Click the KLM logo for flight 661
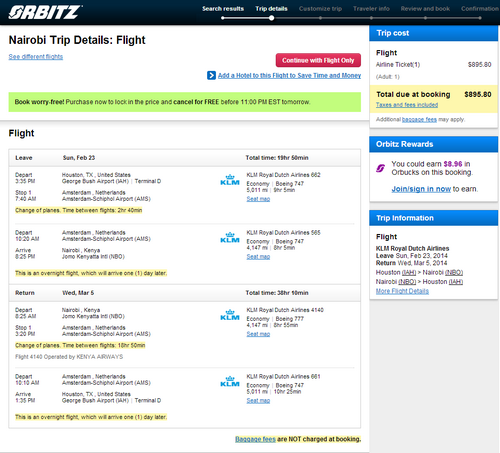The image size is (500, 453). (230, 382)
